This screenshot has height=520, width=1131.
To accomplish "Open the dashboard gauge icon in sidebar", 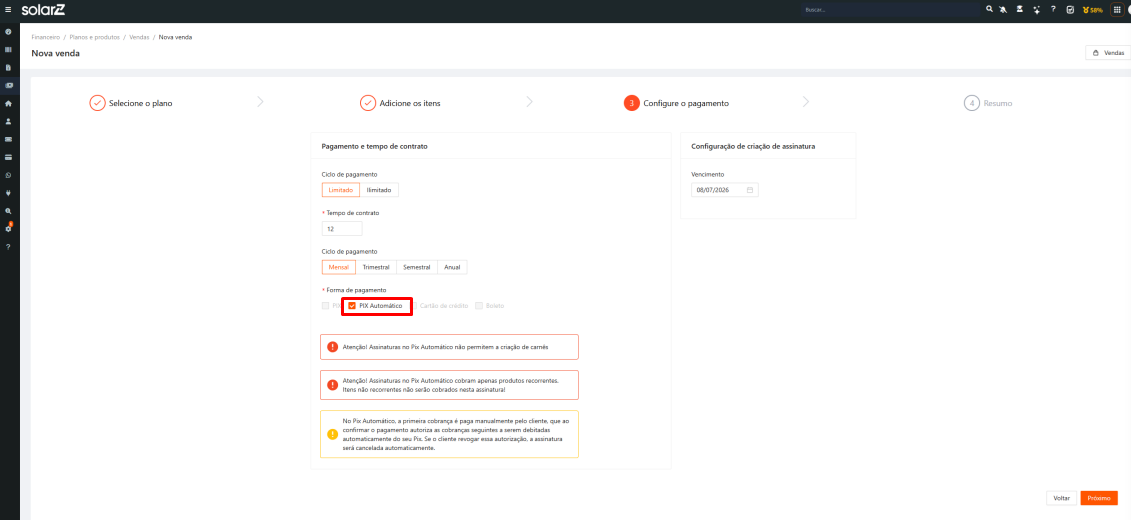I will point(8,32).
